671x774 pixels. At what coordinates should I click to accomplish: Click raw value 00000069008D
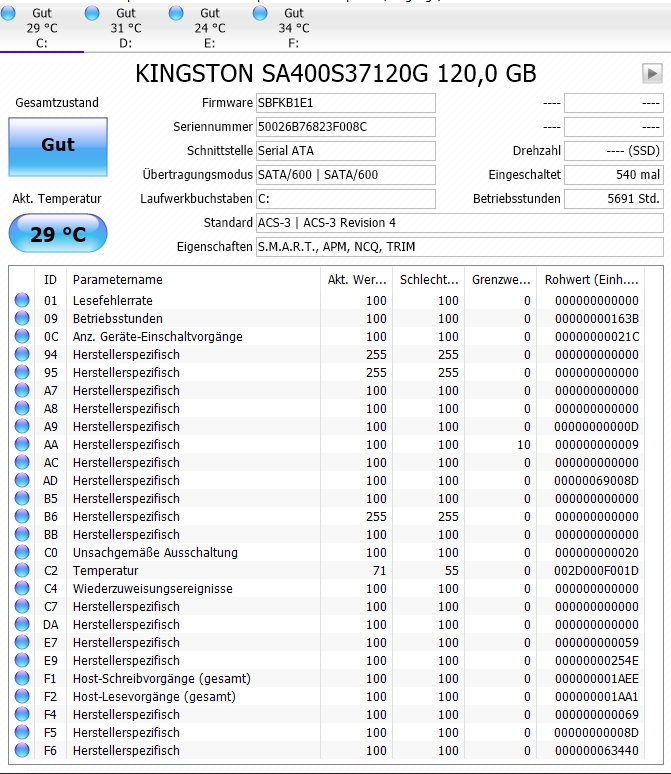pos(596,481)
